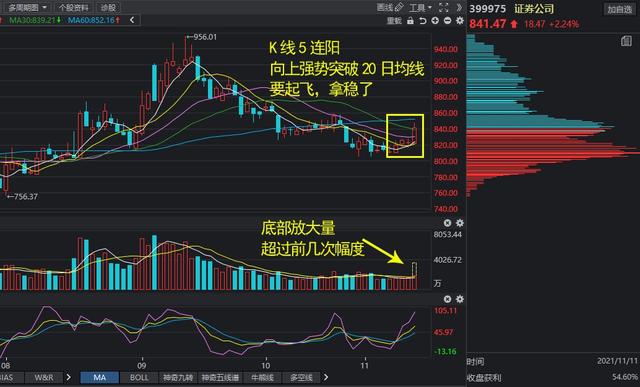Image resolution: width=640 pixels, height=387 pixels.
Task: Zoom out chart with minus icon
Action: (447, 20)
